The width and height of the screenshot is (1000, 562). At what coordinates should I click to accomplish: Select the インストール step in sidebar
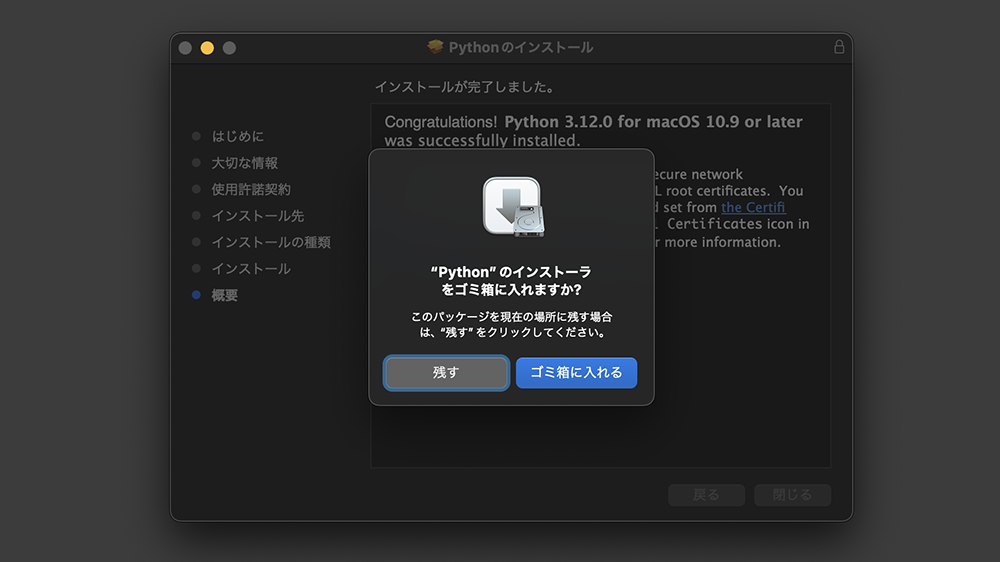pyautogui.click(x=251, y=269)
